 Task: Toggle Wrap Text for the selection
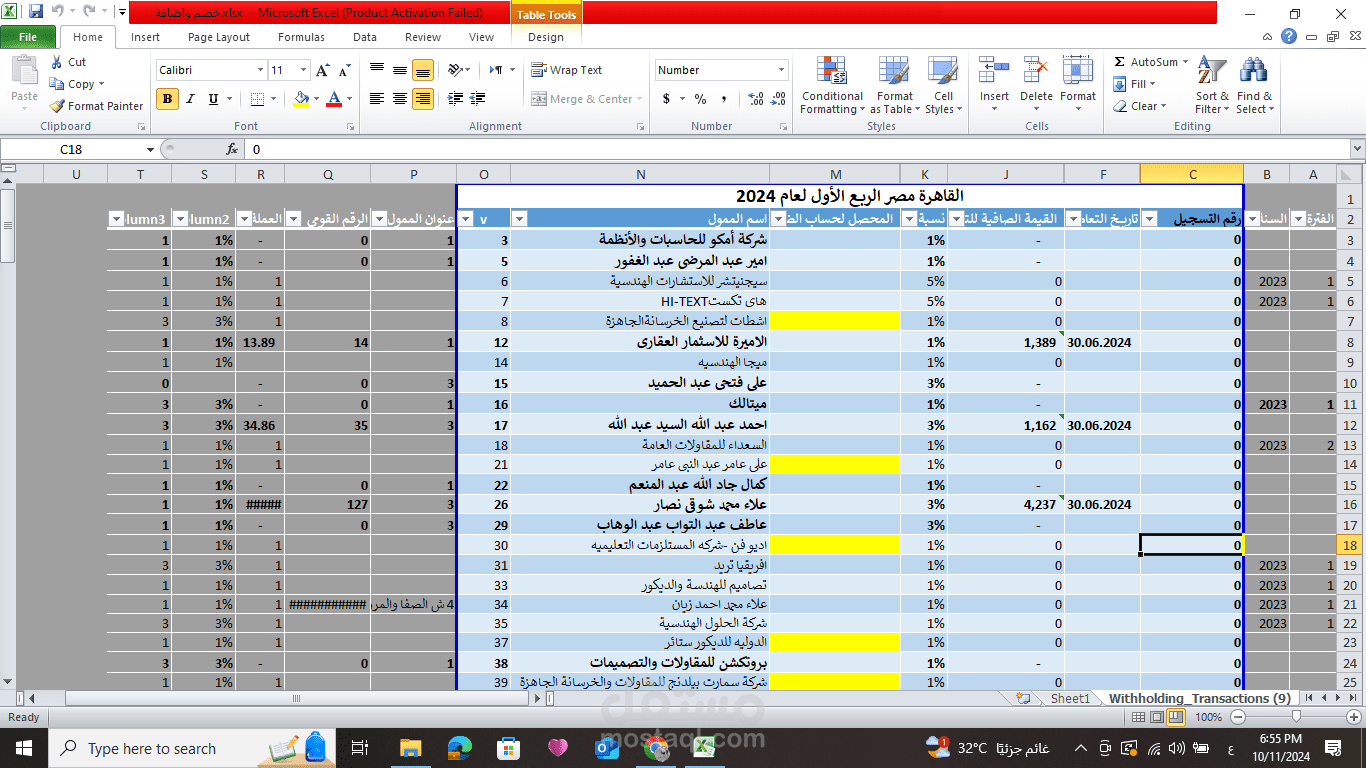571,69
